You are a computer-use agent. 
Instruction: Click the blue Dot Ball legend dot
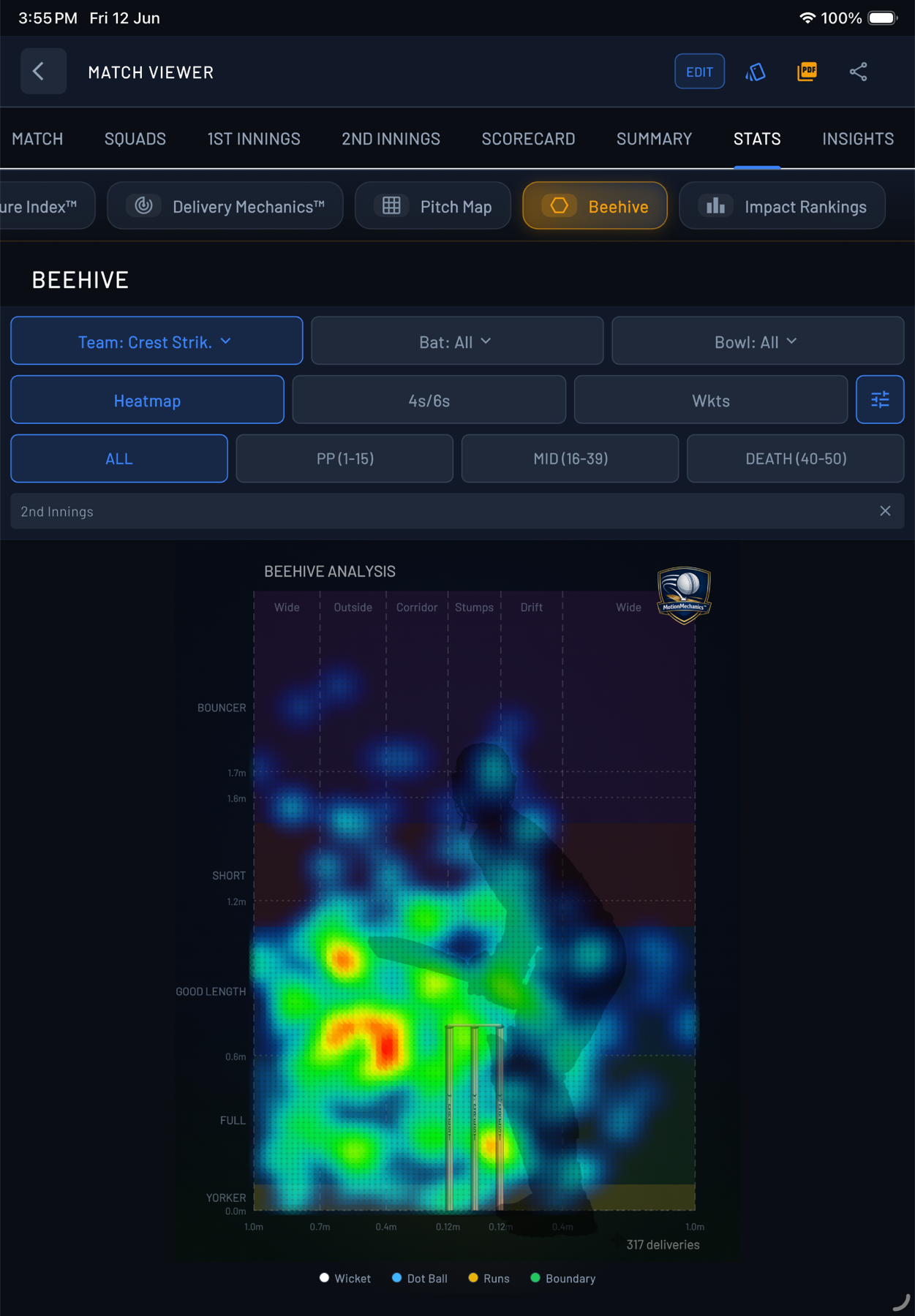click(x=396, y=1278)
